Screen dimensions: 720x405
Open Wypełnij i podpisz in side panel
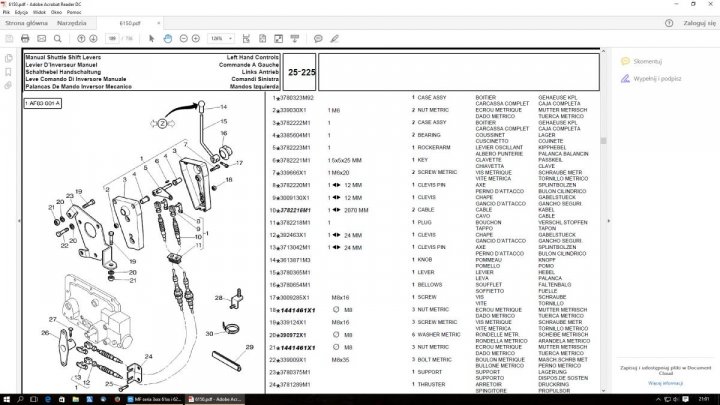tap(653, 76)
